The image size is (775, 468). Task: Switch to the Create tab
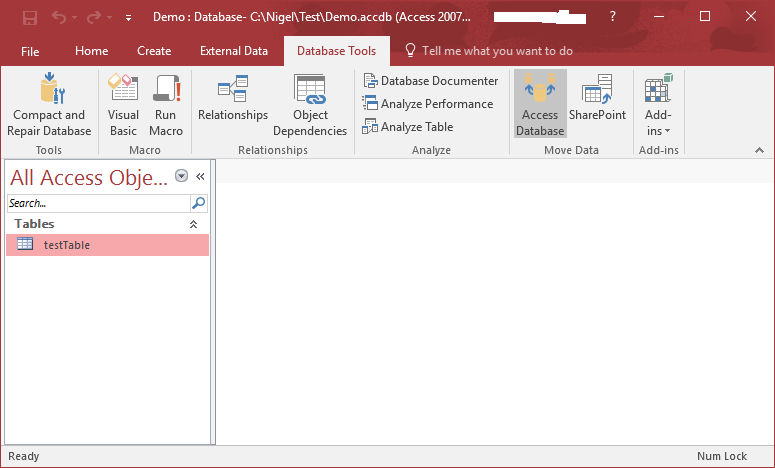(154, 51)
